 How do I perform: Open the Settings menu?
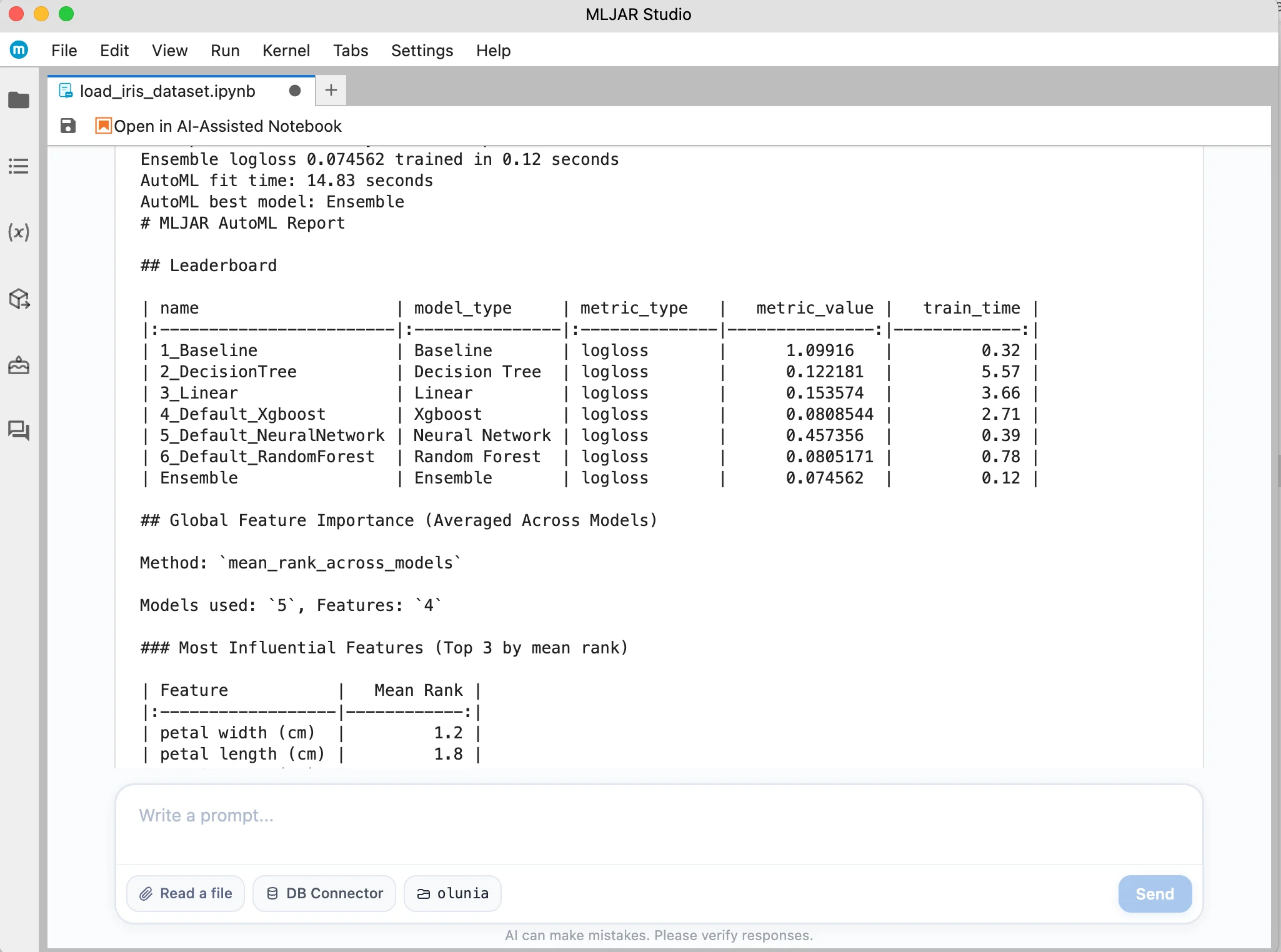pyautogui.click(x=422, y=51)
